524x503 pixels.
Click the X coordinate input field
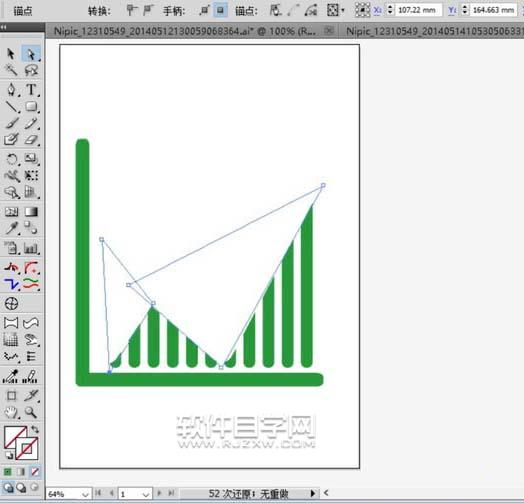tap(417, 10)
